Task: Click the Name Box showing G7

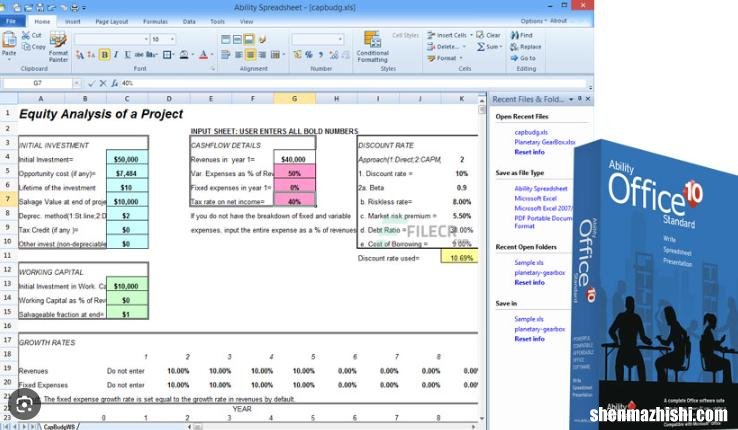Action: tap(37, 83)
